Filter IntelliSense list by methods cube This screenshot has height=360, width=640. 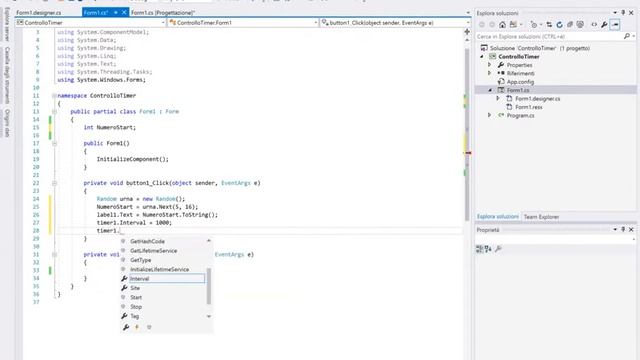pyautogui.click(x=149, y=327)
